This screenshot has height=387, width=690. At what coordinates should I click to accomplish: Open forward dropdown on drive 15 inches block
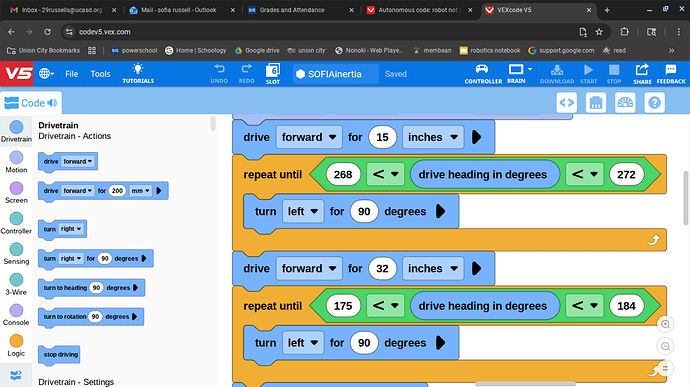point(309,137)
